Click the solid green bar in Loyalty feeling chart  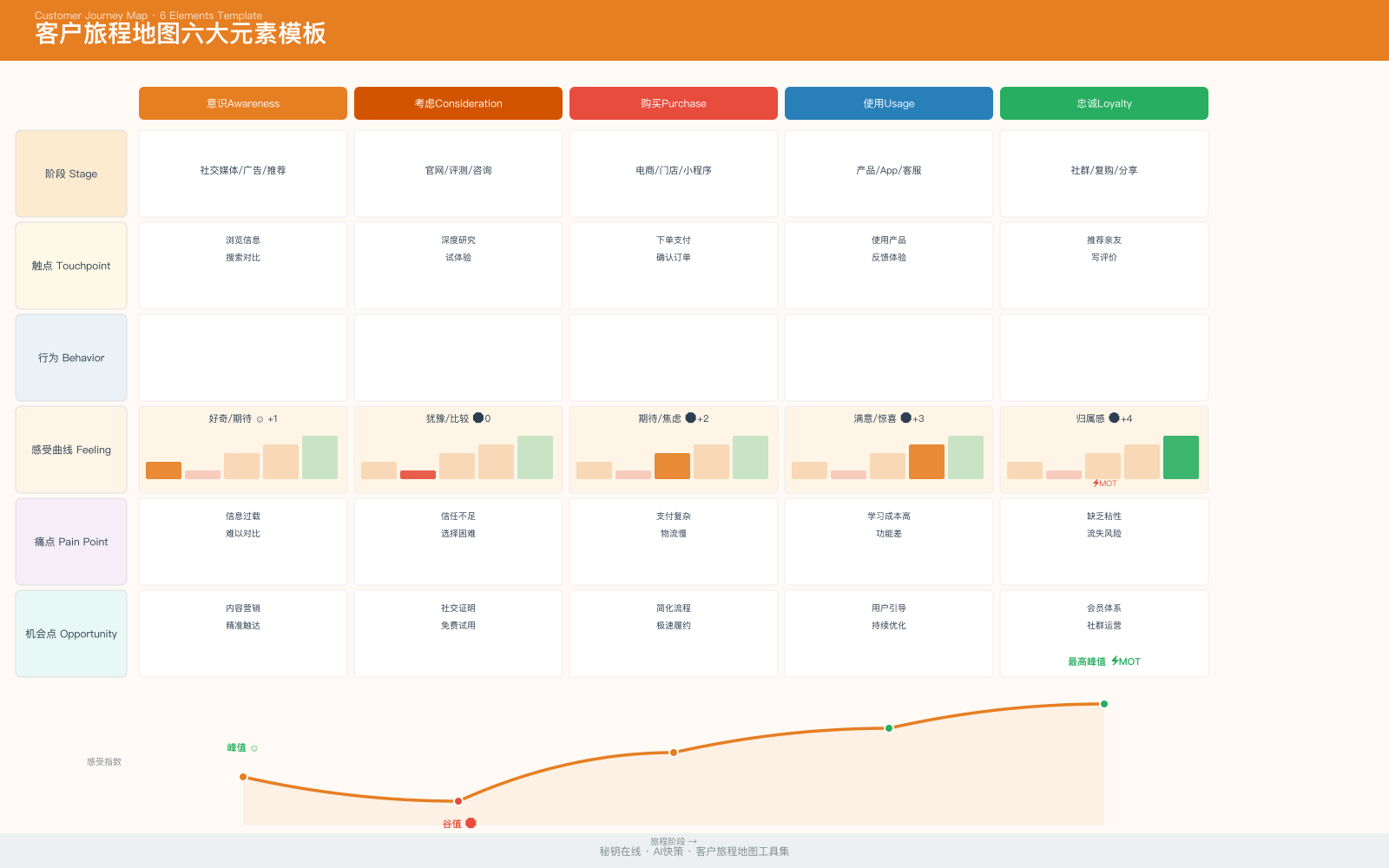(1181, 457)
